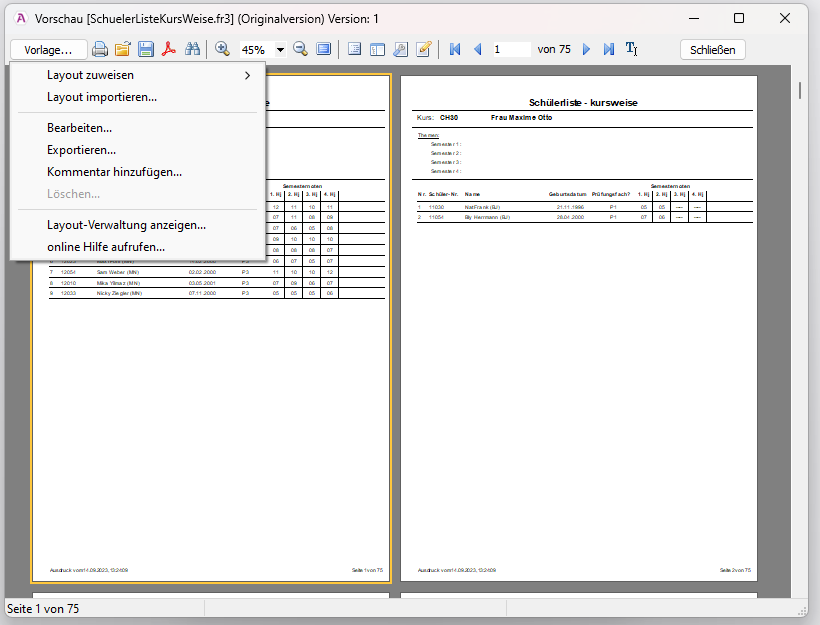Image resolution: width=820 pixels, height=625 pixels.
Task: Click the 'Semesternoten' heading on page 2
Action: (x=670, y=186)
